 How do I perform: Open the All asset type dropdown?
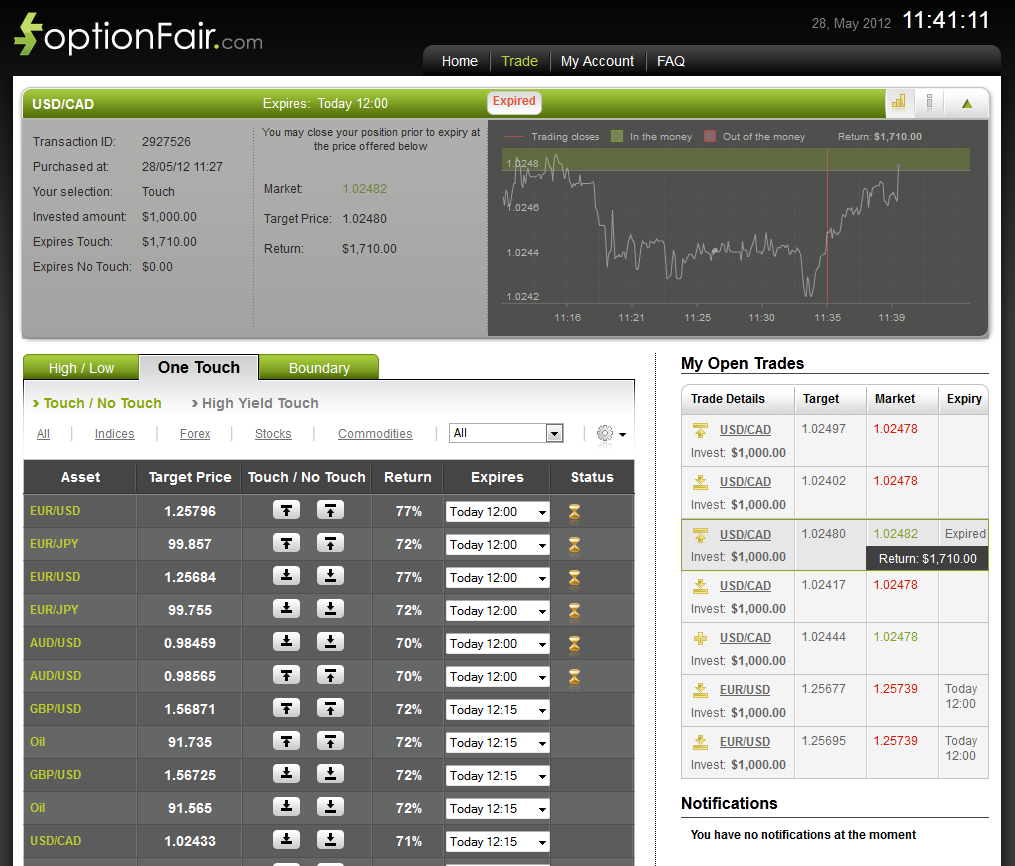(x=506, y=432)
